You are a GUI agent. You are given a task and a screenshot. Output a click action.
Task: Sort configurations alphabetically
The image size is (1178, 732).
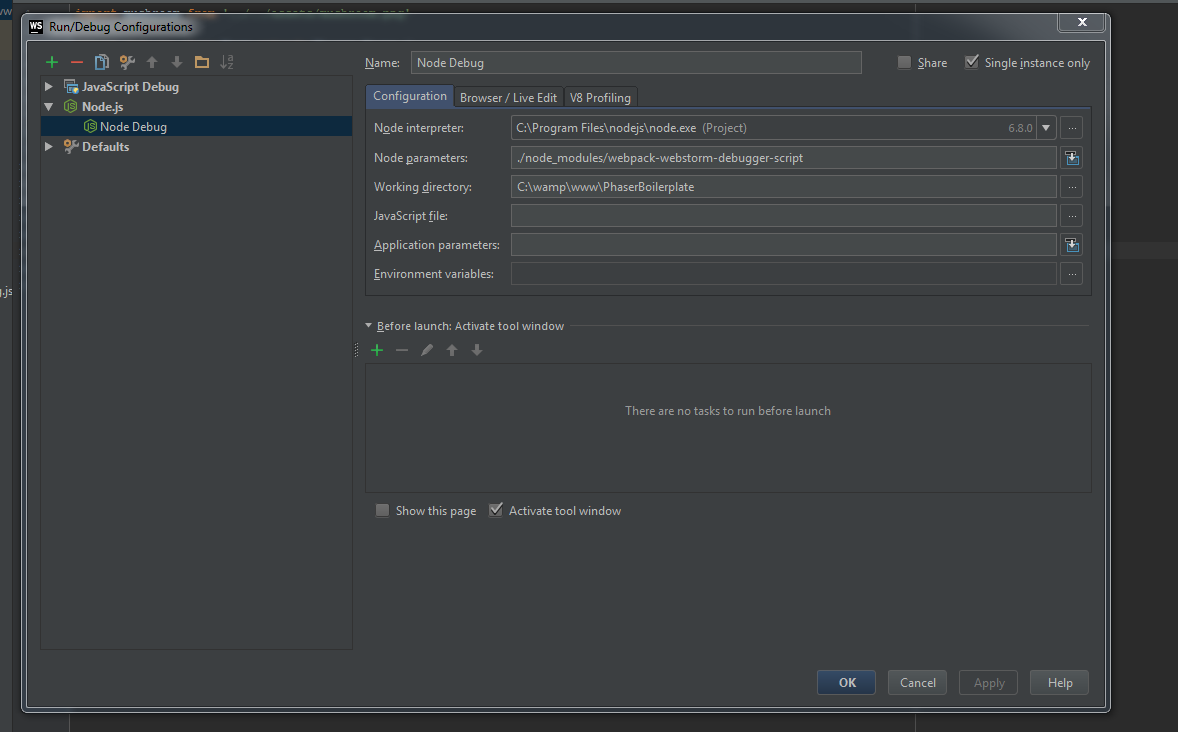click(x=227, y=62)
